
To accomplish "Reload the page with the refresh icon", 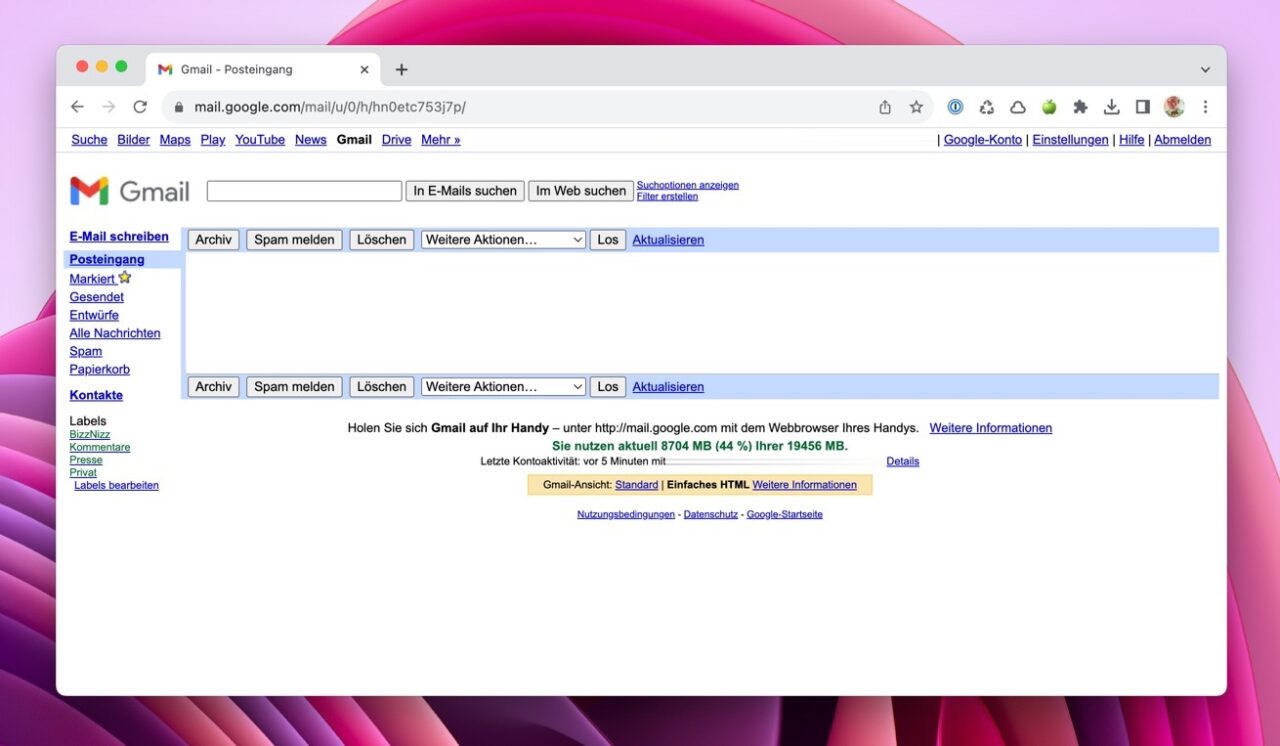I will [x=140, y=107].
